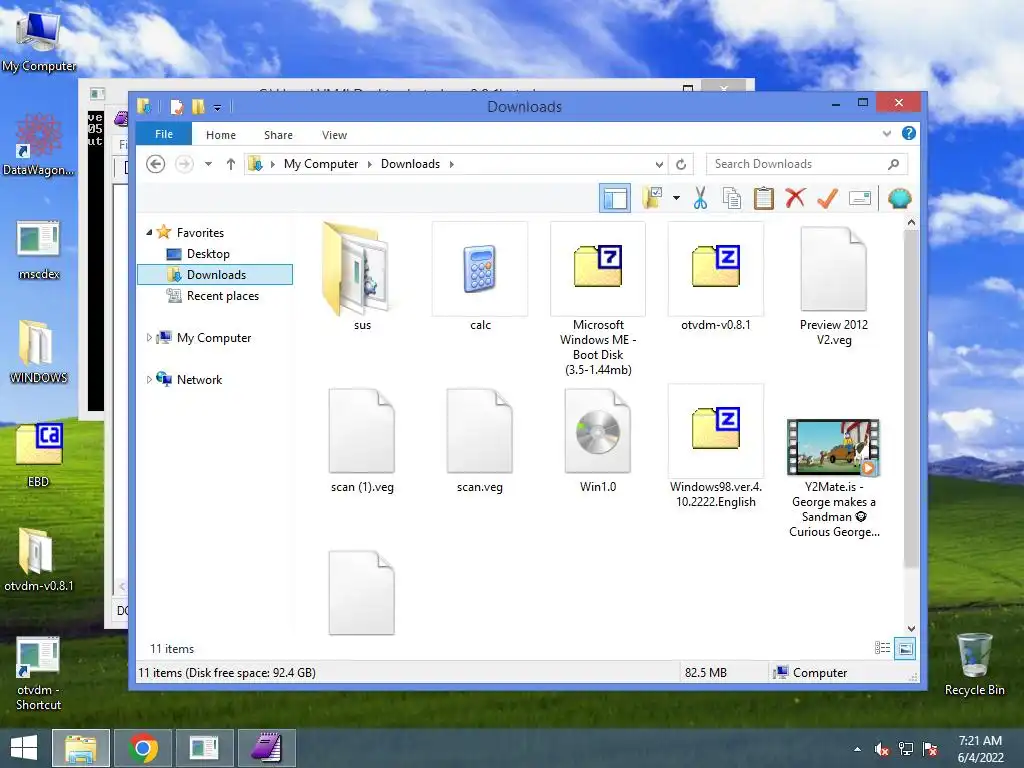Click Downloads in the address breadcrumb

point(410,164)
